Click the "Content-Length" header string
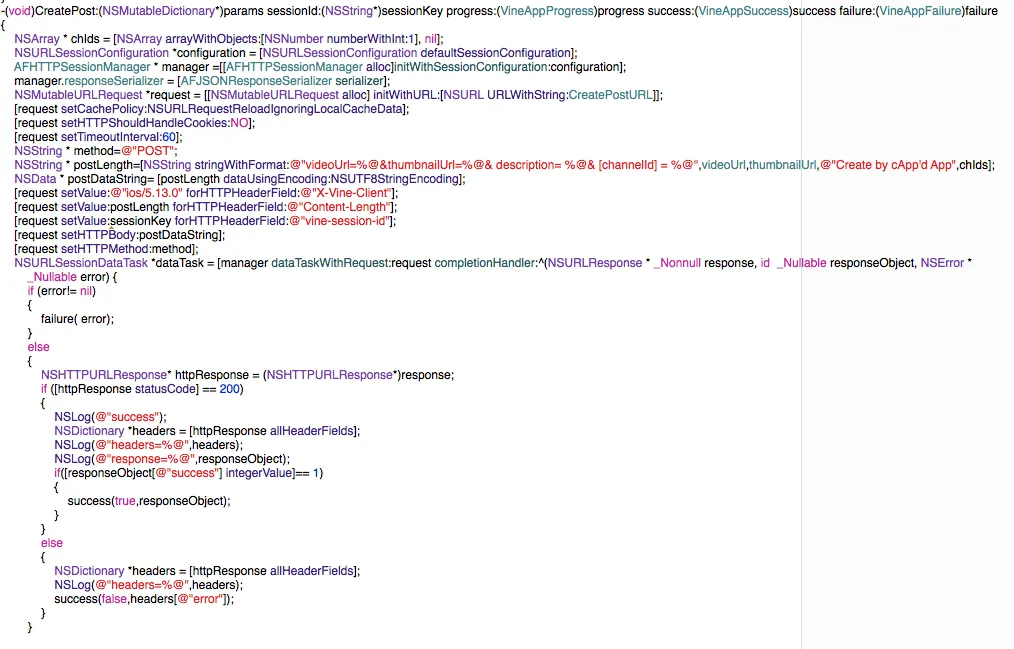 pos(342,207)
